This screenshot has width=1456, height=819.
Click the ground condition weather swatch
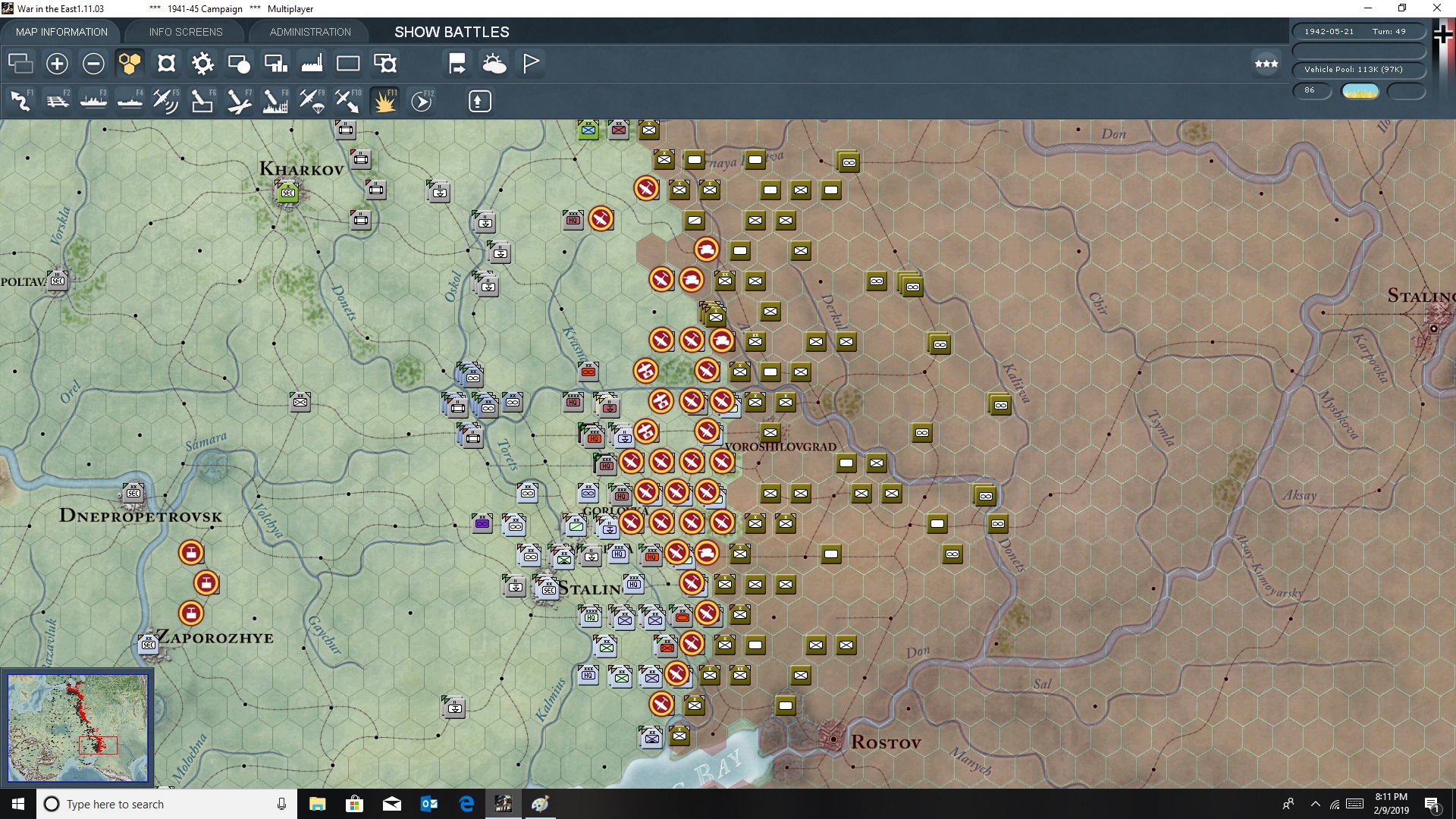coord(1360,90)
